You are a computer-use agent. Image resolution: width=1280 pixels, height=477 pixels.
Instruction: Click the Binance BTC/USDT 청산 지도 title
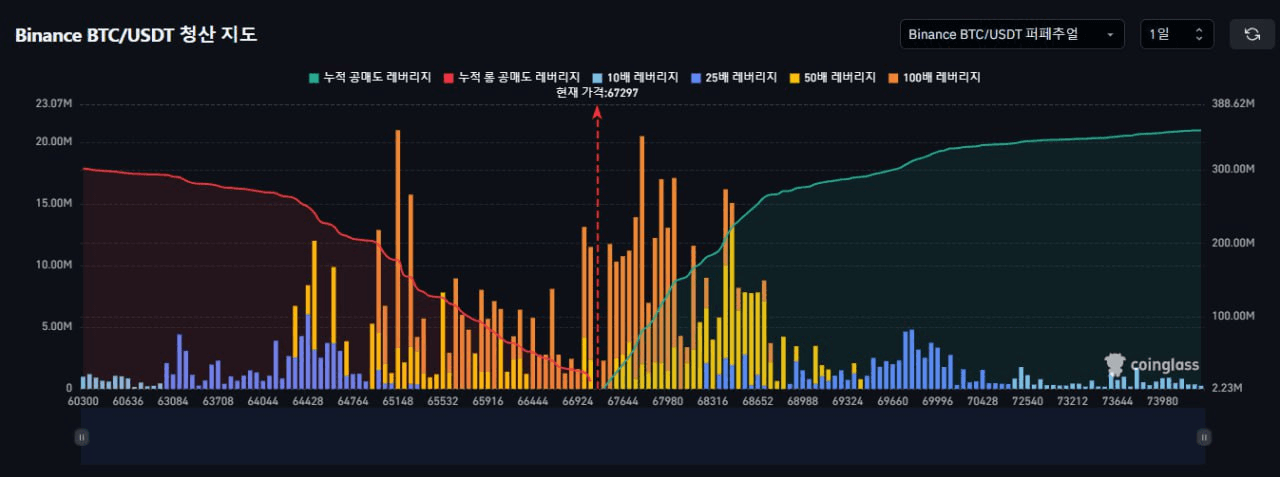click(136, 35)
